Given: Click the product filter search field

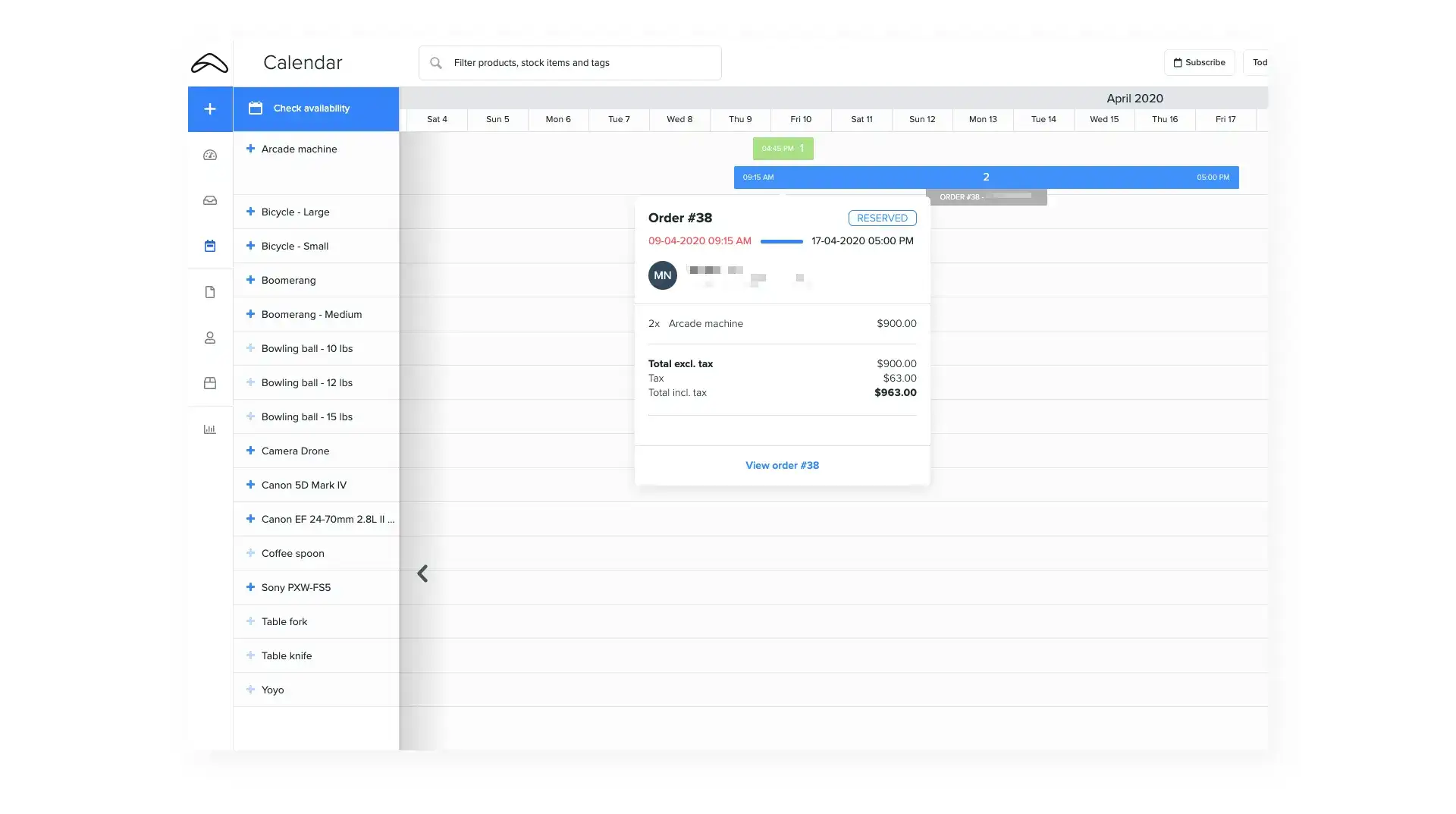Looking at the screenshot, I should pos(570,63).
